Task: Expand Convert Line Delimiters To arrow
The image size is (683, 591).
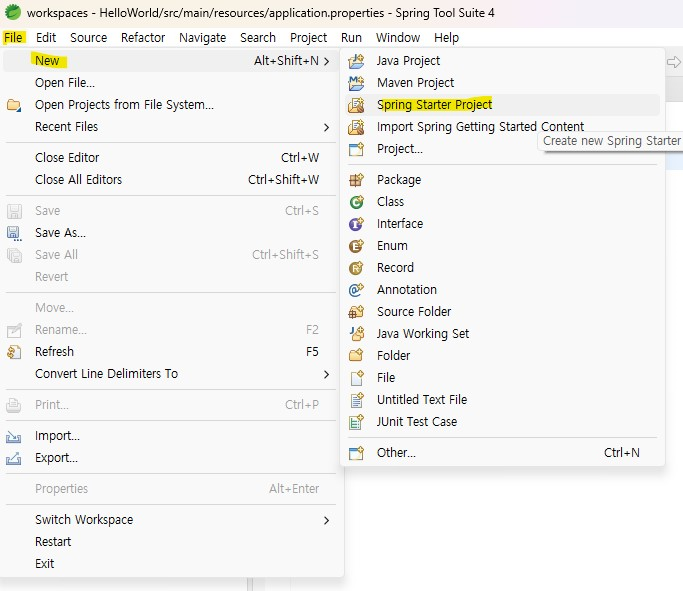Action: point(326,374)
